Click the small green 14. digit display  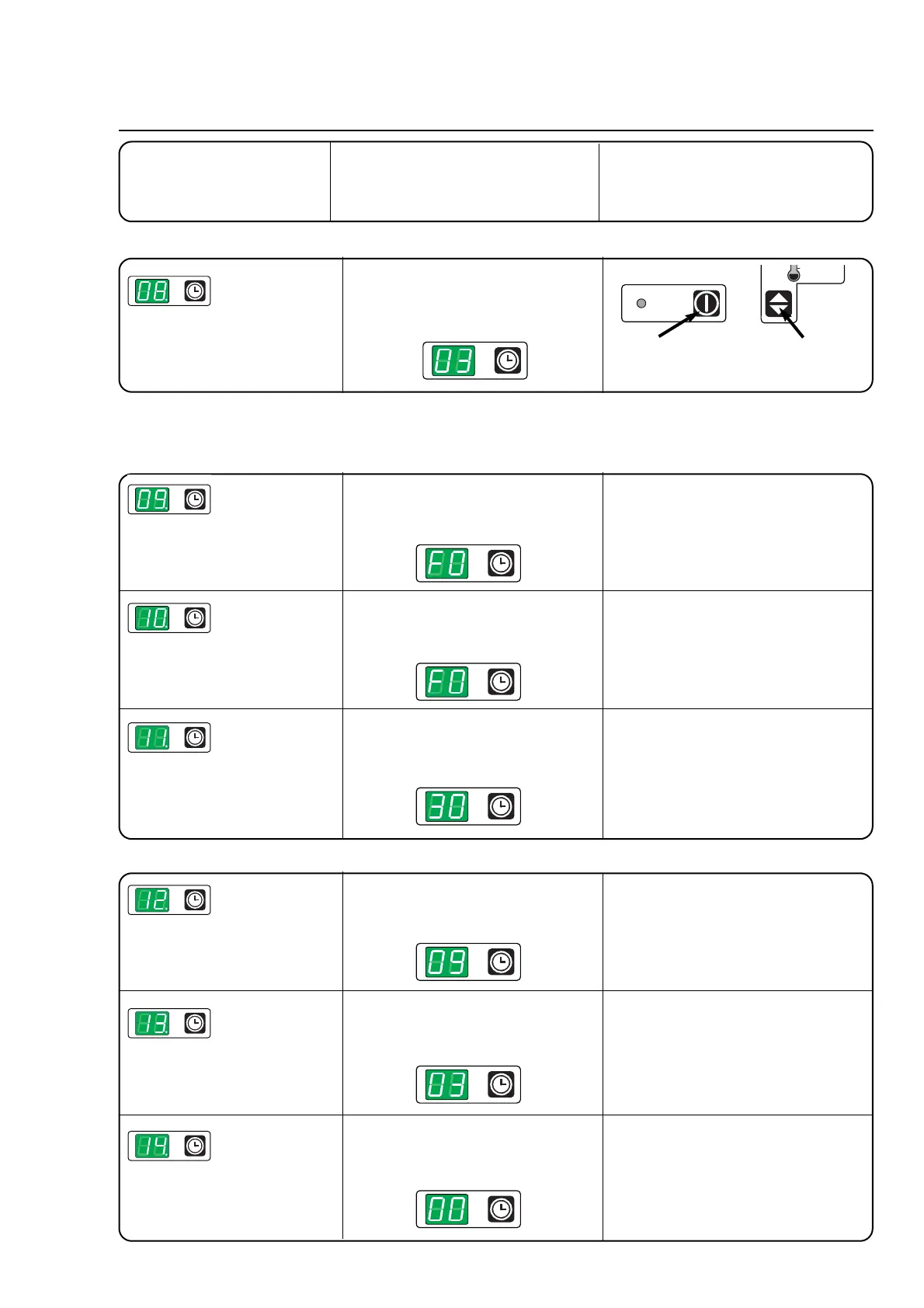[x=153, y=1146]
